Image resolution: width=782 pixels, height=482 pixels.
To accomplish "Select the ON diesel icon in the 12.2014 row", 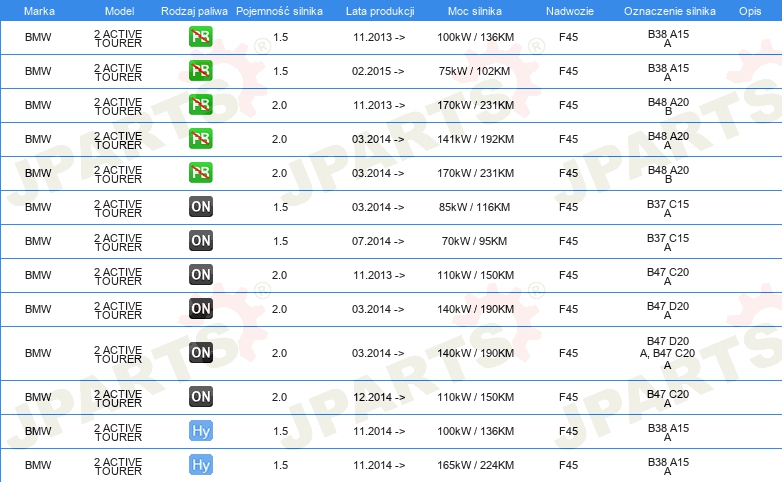I will click(201, 396).
